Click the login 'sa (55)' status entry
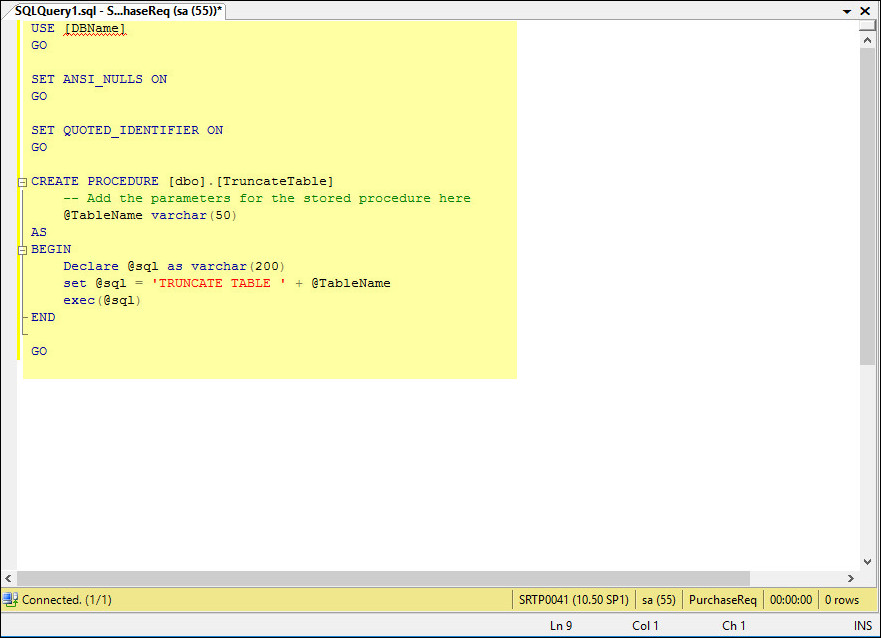Viewport: 881px width, 638px height. coord(659,600)
